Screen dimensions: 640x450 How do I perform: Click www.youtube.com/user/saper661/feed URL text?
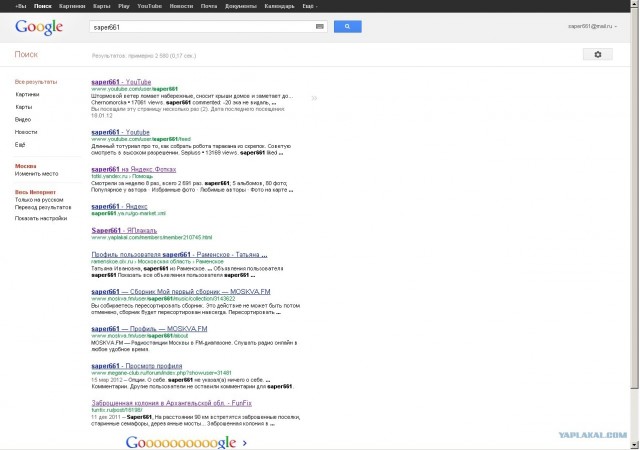coord(141,139)
